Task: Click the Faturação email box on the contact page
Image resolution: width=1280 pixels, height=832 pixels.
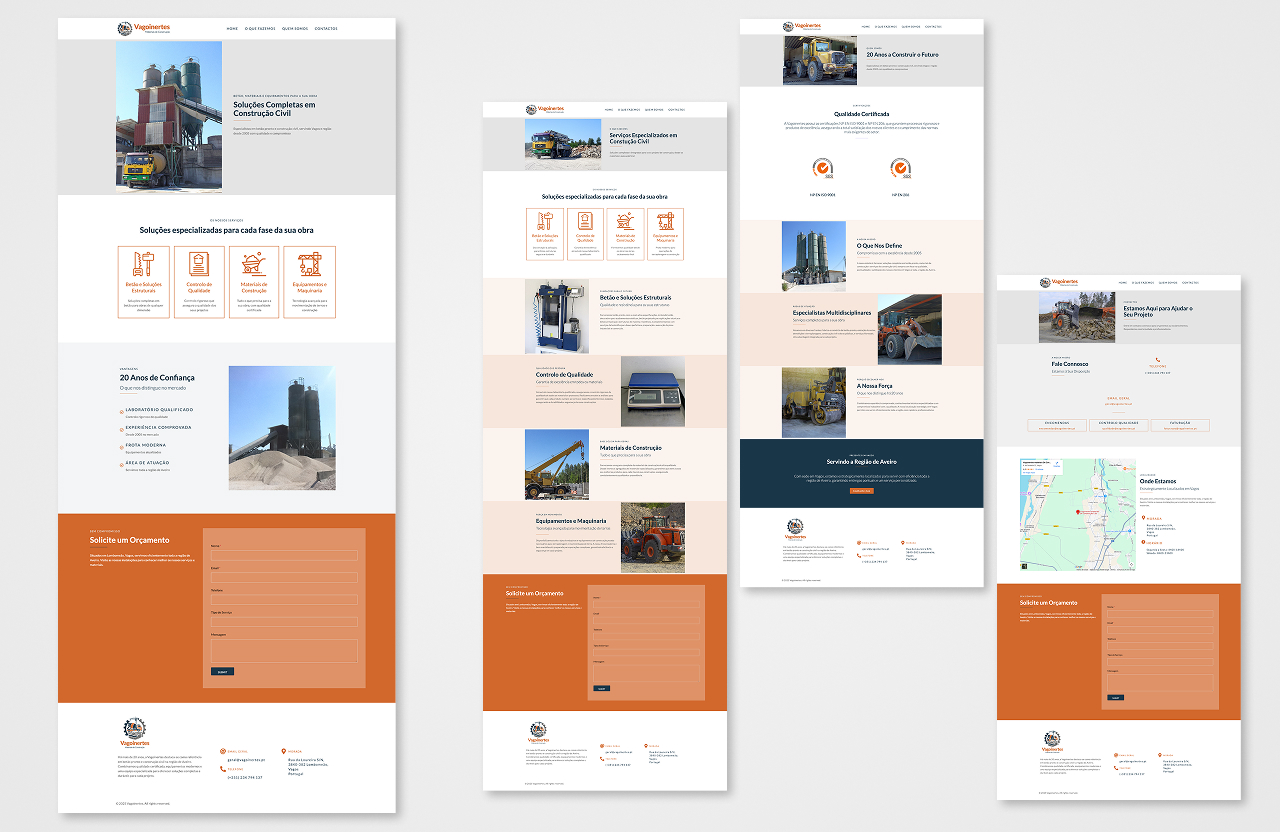Action: (x=1180, y=426)
